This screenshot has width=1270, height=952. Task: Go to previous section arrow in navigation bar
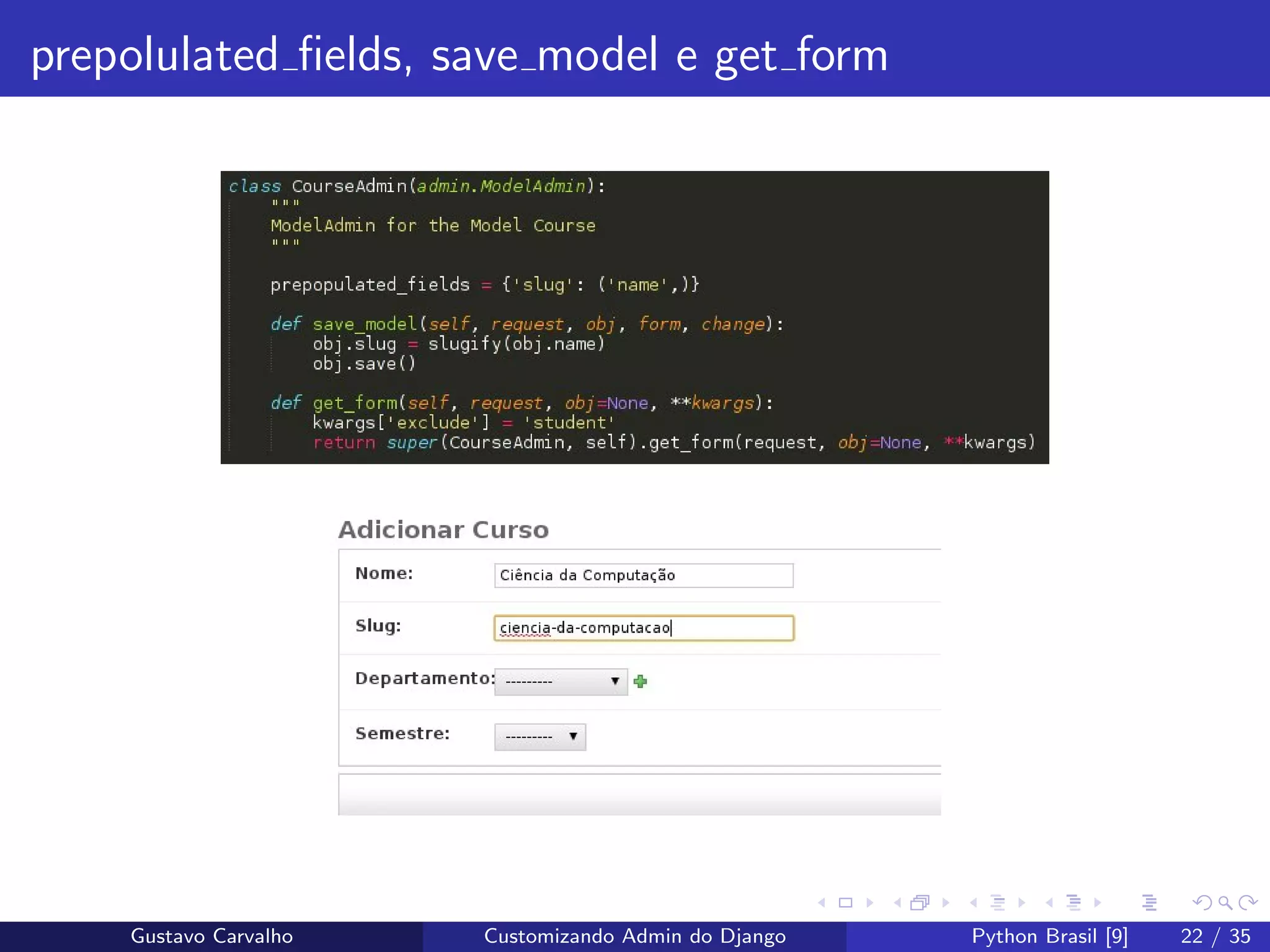(x=1049, y=902)
